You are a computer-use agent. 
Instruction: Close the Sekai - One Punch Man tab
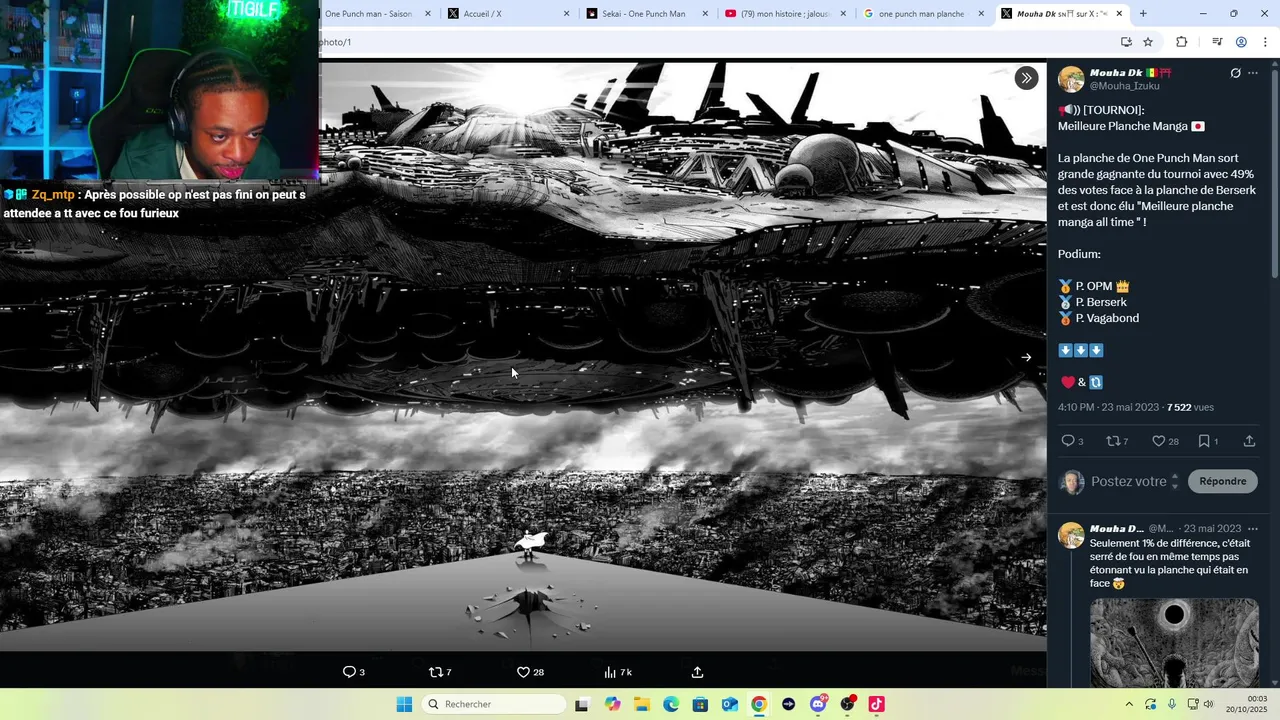tap(704, 14)
